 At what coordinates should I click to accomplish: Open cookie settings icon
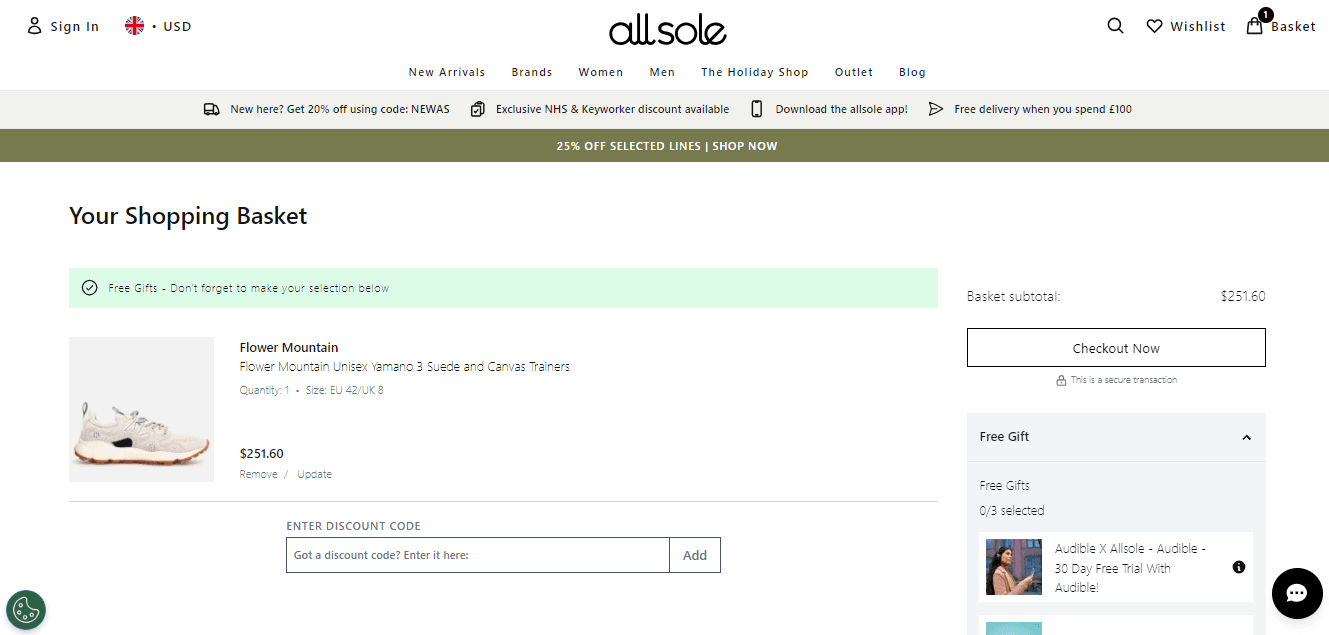tap(26, 610)
